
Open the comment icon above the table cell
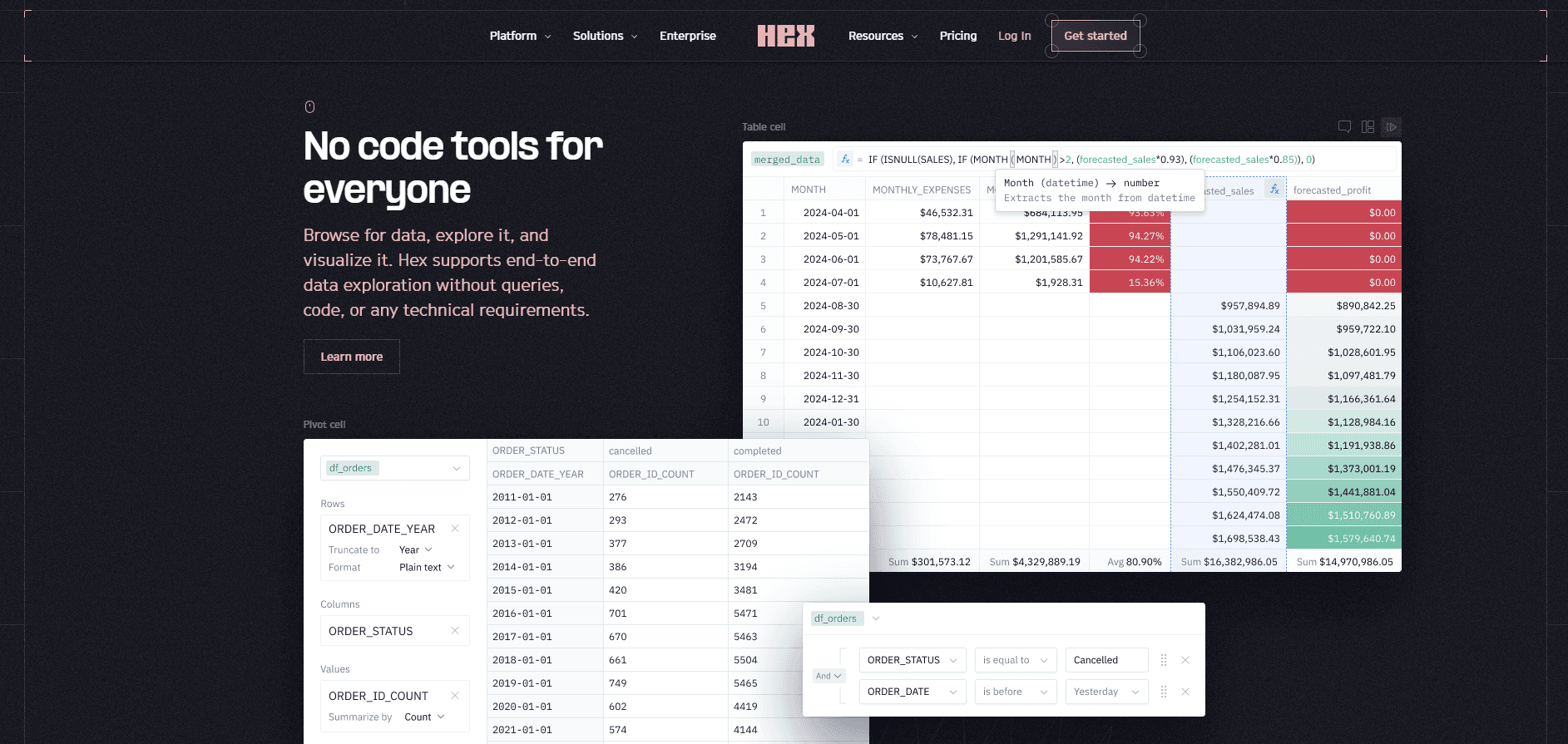pyautogui.click(x=1344, y=126)
